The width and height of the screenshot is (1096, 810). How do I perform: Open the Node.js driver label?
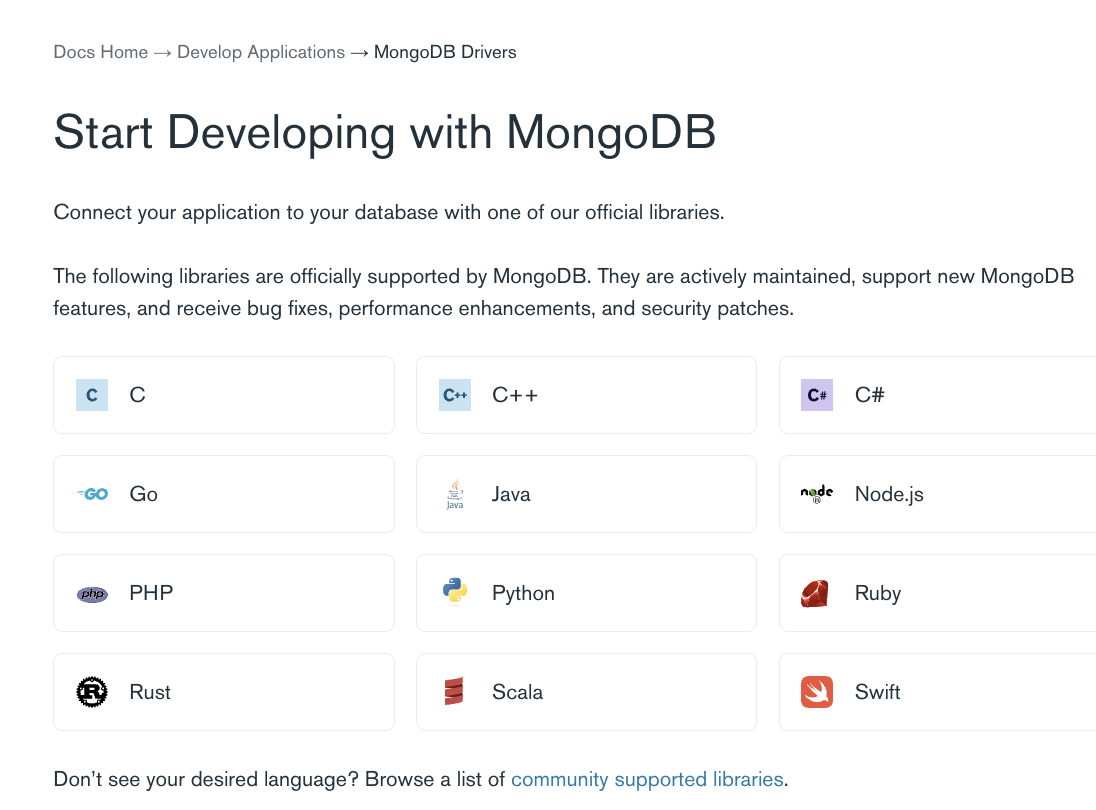(x=889, y=494)
